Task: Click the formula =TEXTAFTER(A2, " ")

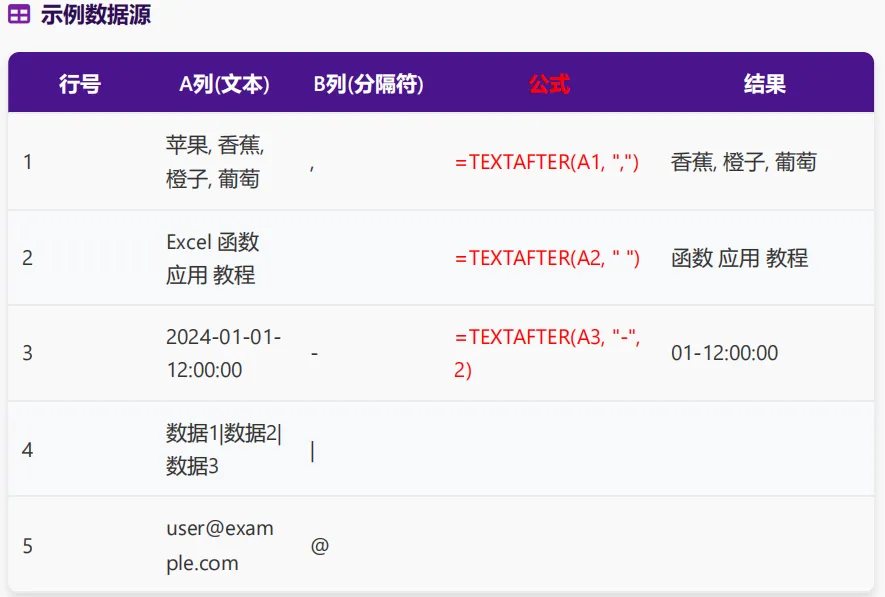Action: [x=547, y=258]
